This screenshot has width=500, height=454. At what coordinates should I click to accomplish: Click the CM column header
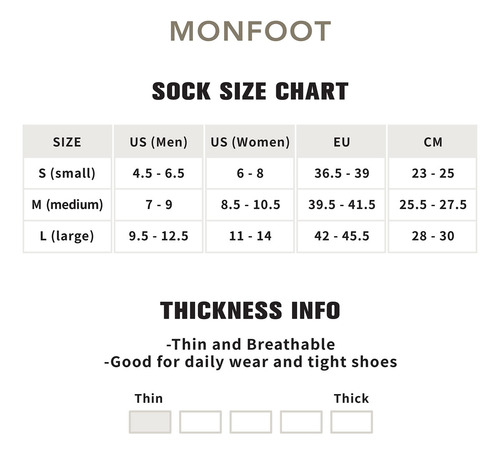(433, 142)
